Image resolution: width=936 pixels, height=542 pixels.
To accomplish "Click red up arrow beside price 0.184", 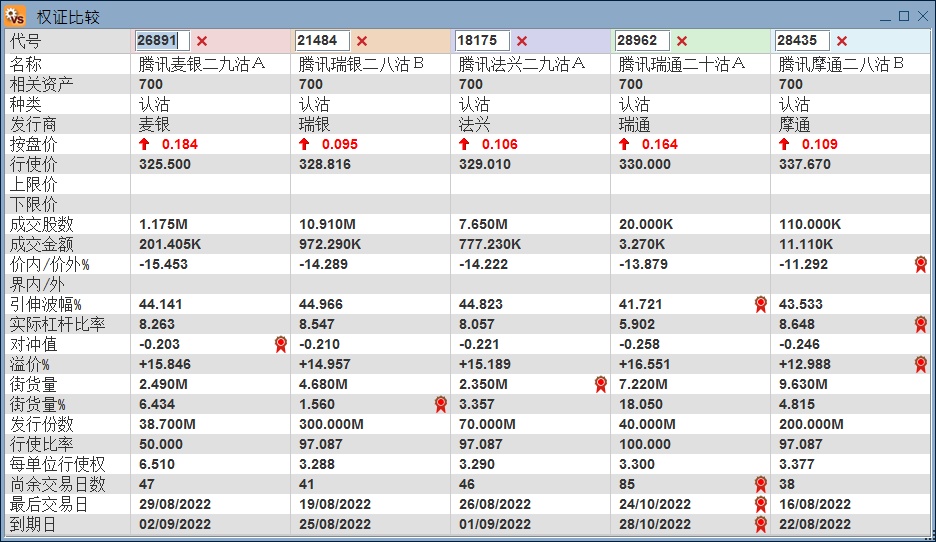I will (144, 144).
